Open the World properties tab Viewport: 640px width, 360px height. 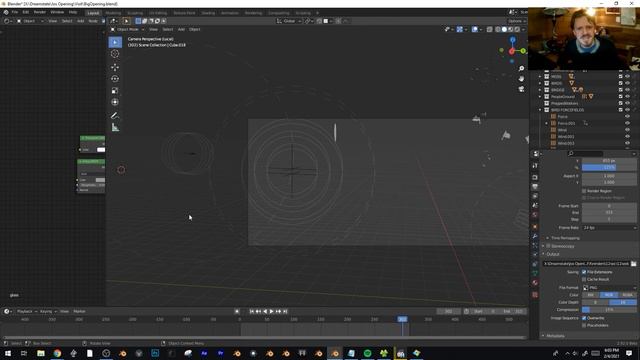click(535, 215)
